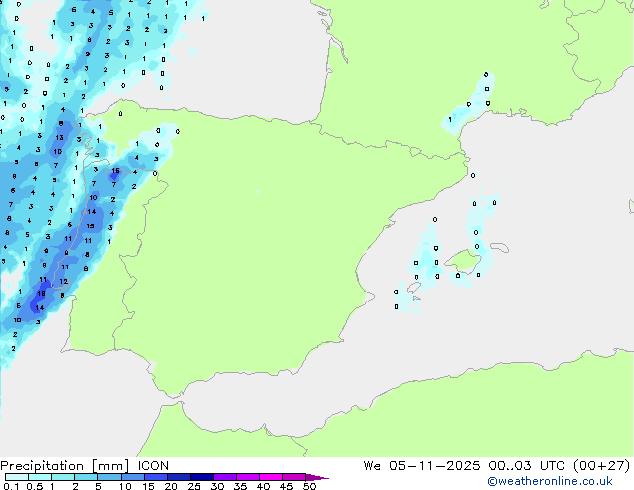This screenshot has height=490, width=634.
Task: Click the legend scale label '40'
Action: [263, 486]
